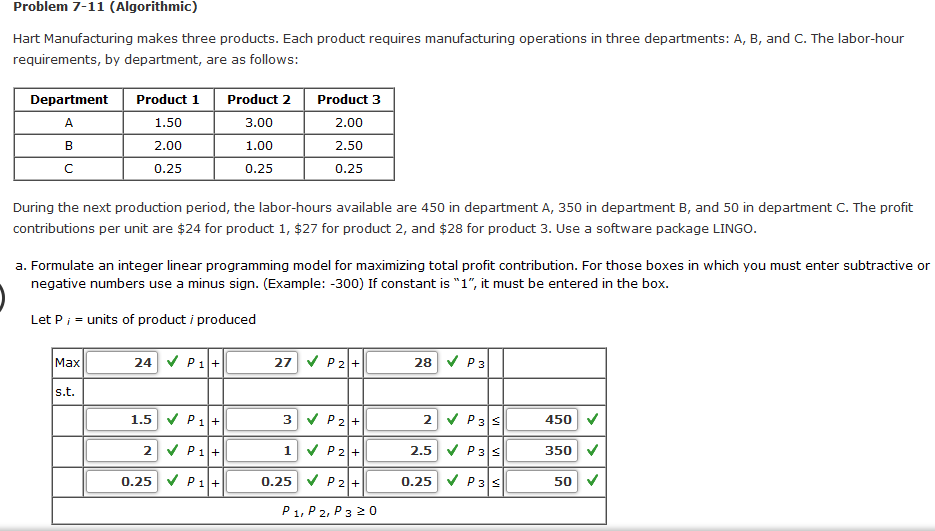The width and height of the screenshot is (935, 531).
Task: Click the objective coefficient field containing 27
Action: (x=262, y=363)
